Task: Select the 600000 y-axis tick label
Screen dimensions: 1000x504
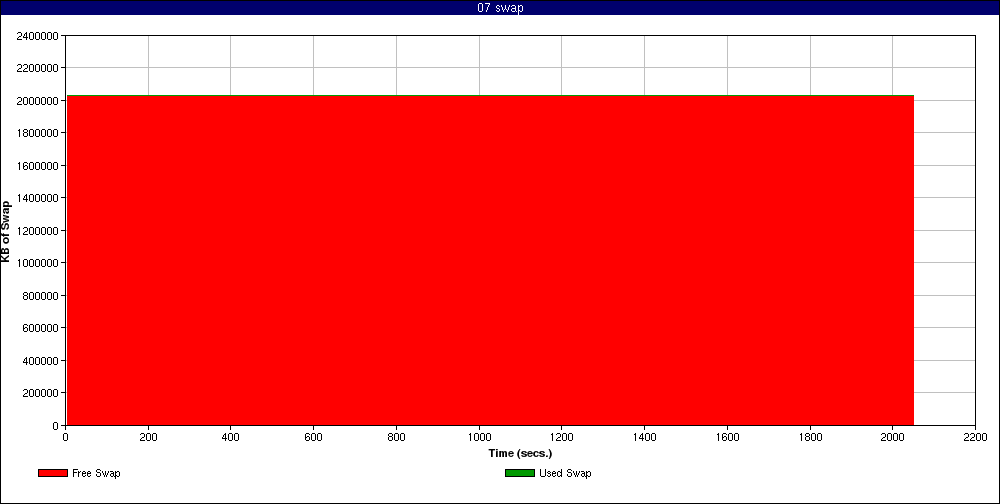Action: (40, 328)
